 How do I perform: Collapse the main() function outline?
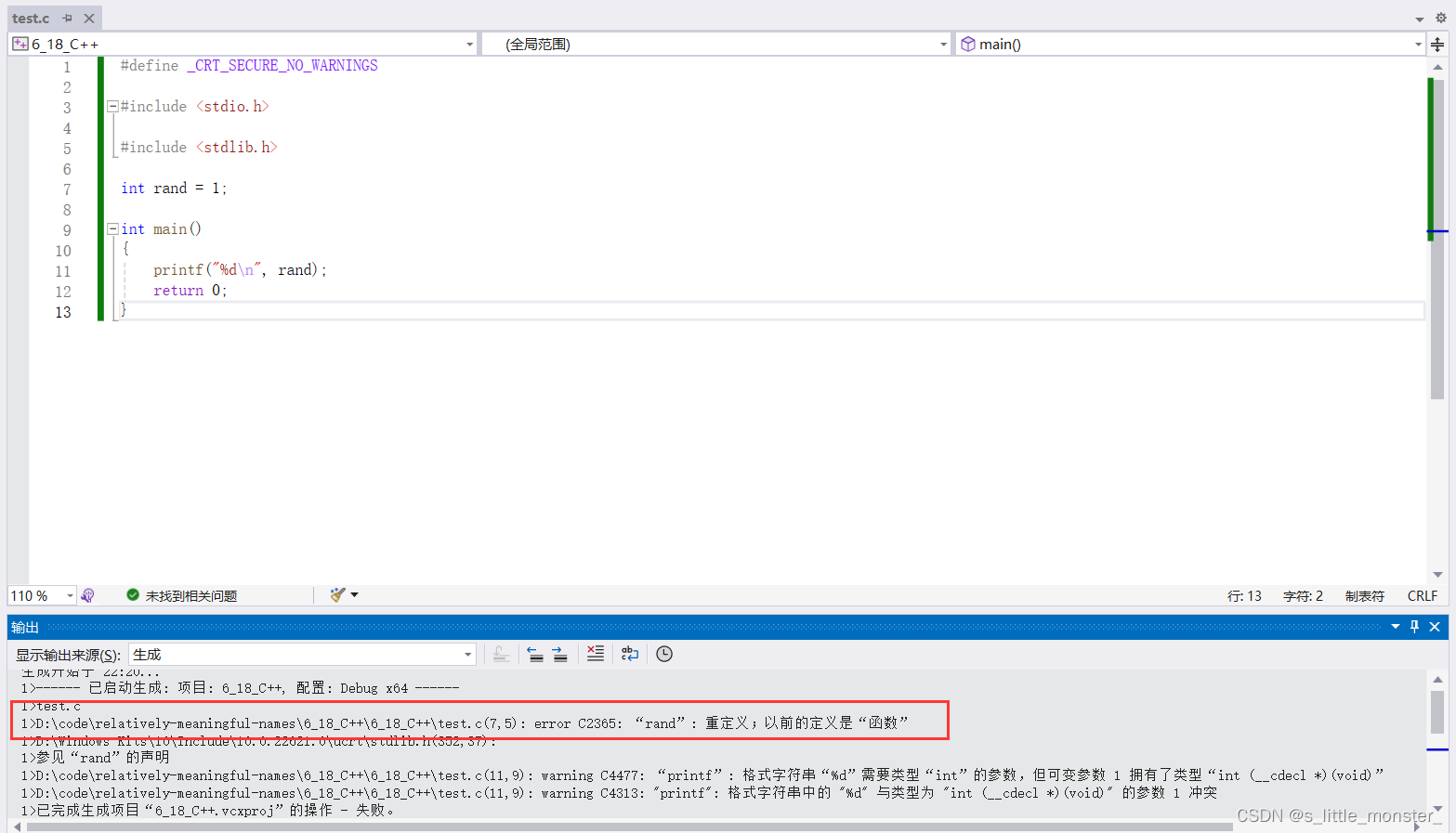pos(112,228)
